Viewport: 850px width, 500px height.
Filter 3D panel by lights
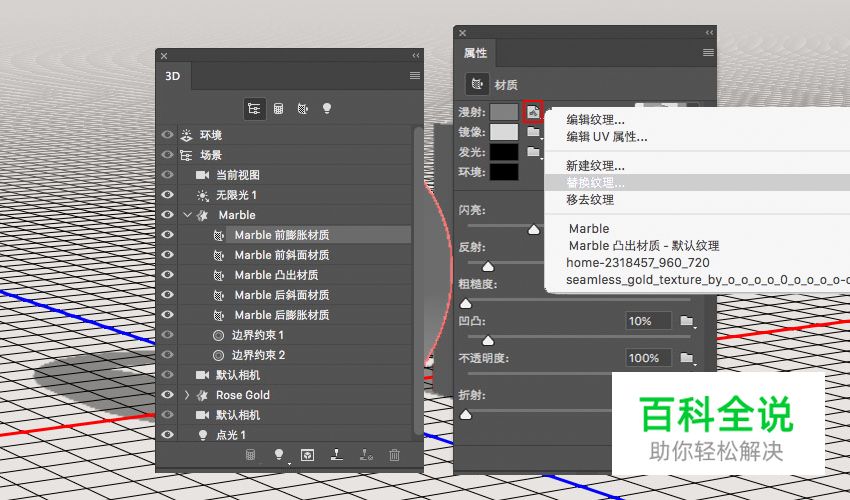[x=326, y=108]
